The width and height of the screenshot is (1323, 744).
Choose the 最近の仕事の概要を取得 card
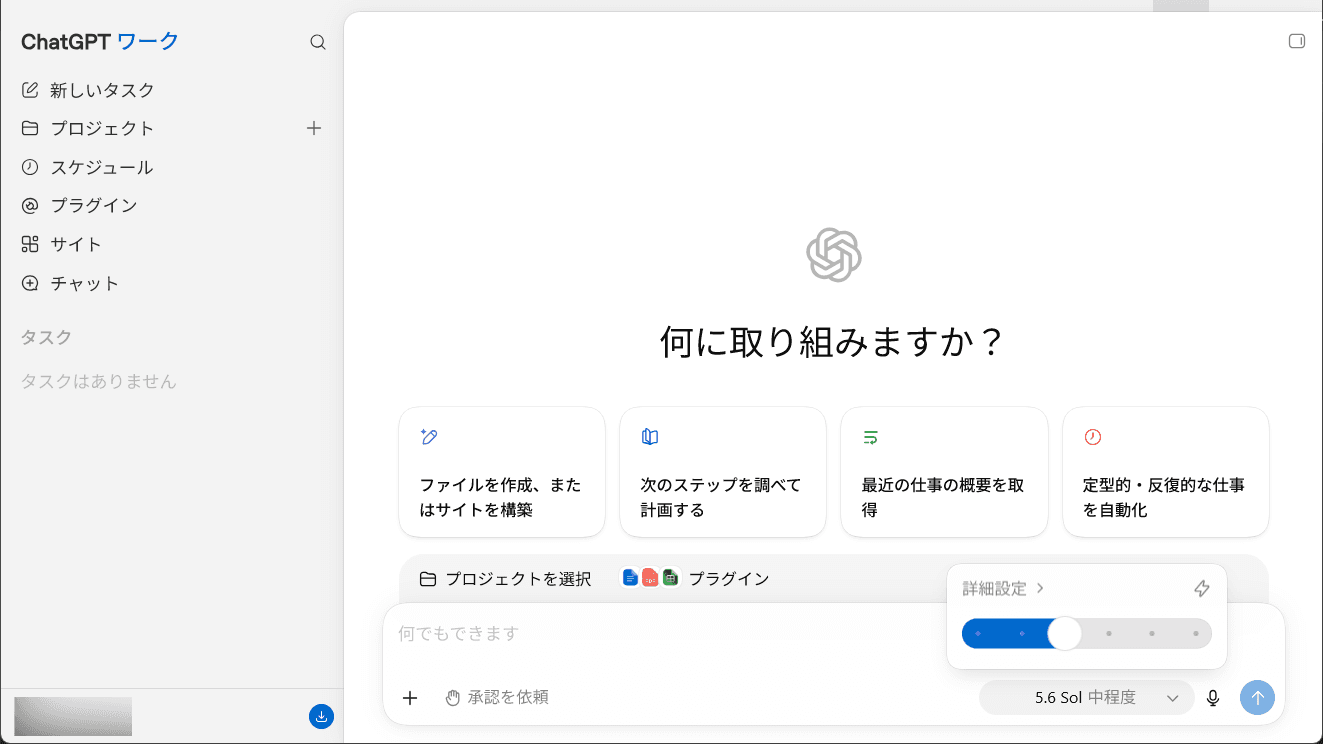[944, 472]
